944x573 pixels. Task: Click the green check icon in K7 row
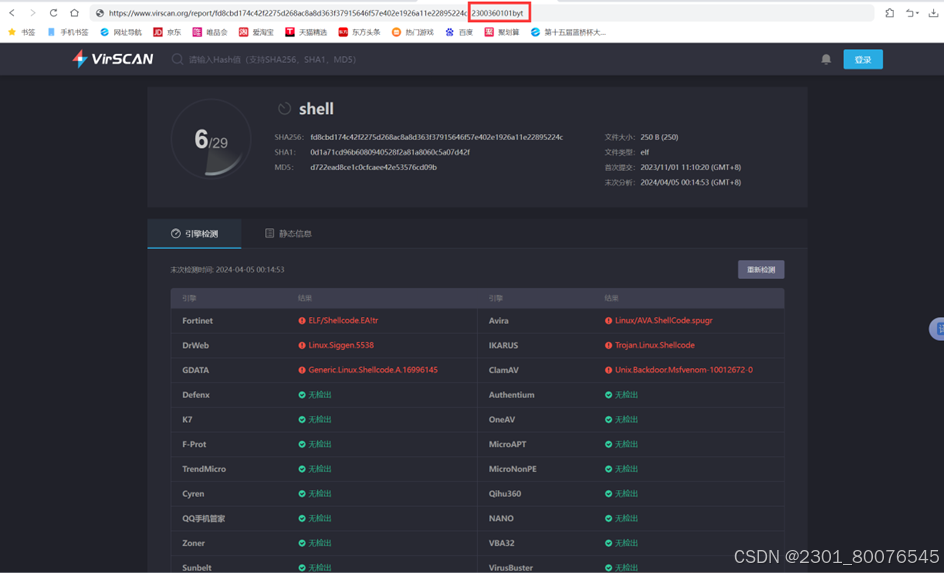click(x=302, y=420)
